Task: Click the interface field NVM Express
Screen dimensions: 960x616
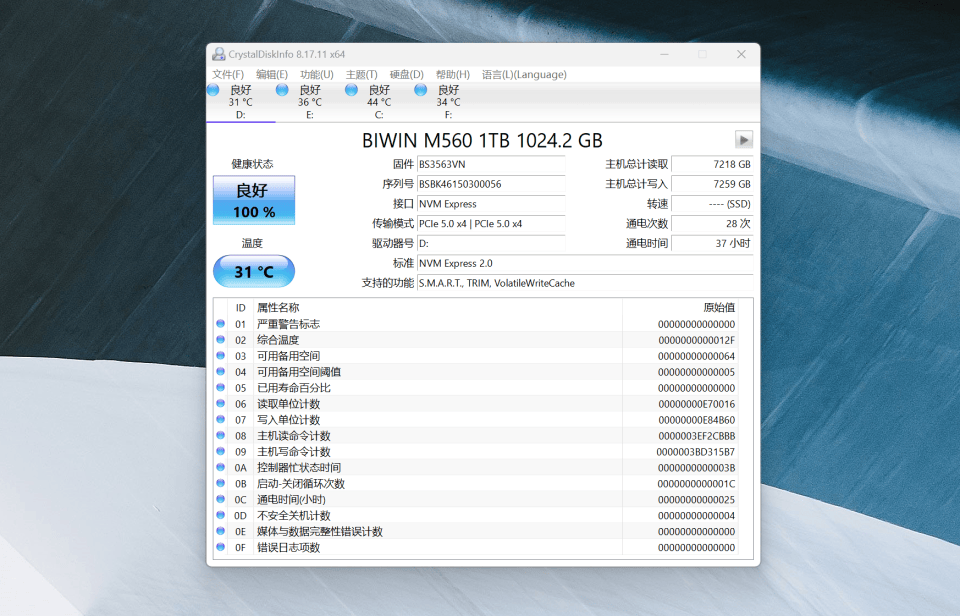Action: [491, 204]
